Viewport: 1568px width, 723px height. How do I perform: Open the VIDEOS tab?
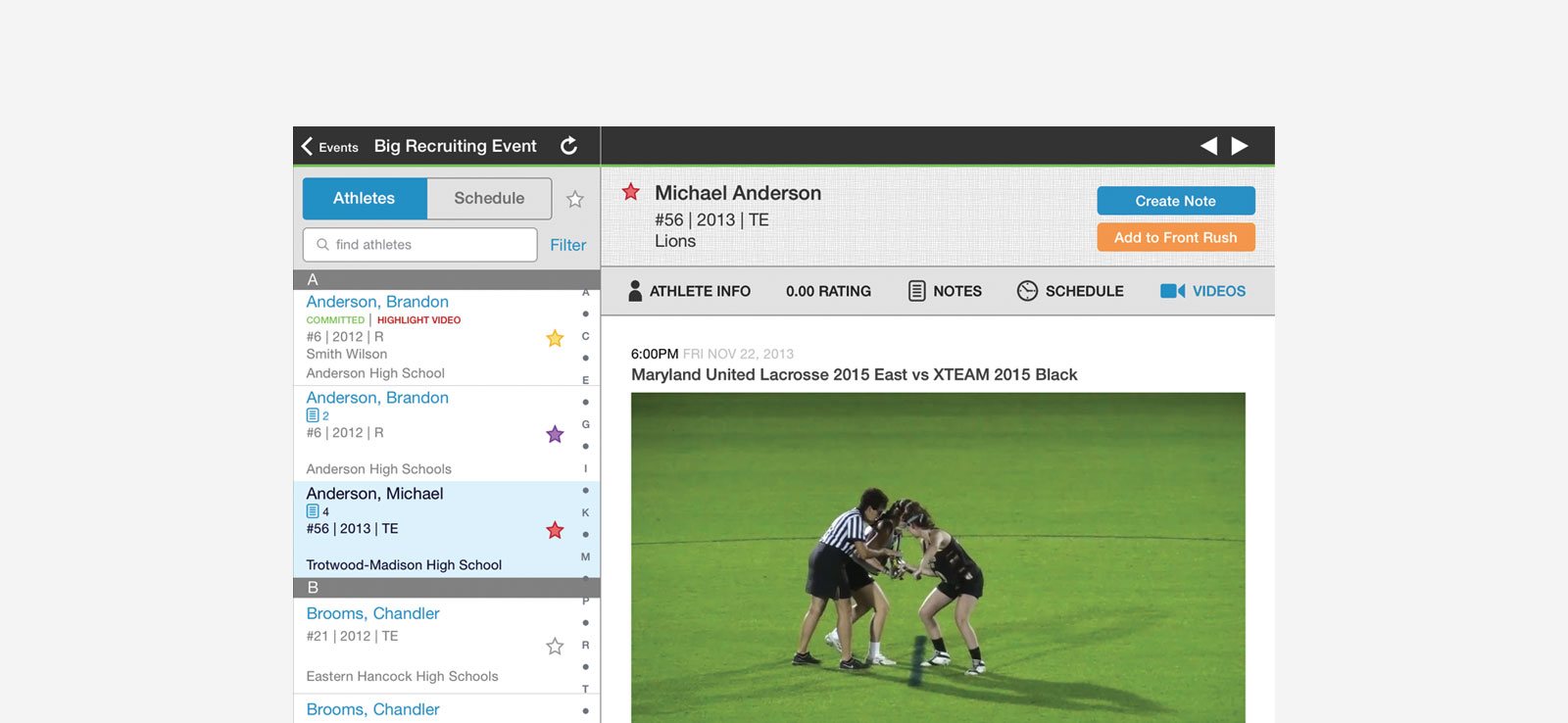tap(1202, 291)
